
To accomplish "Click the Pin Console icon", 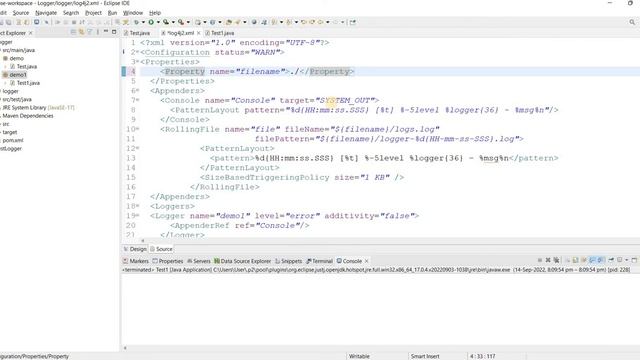I will [x=611, y=260].
